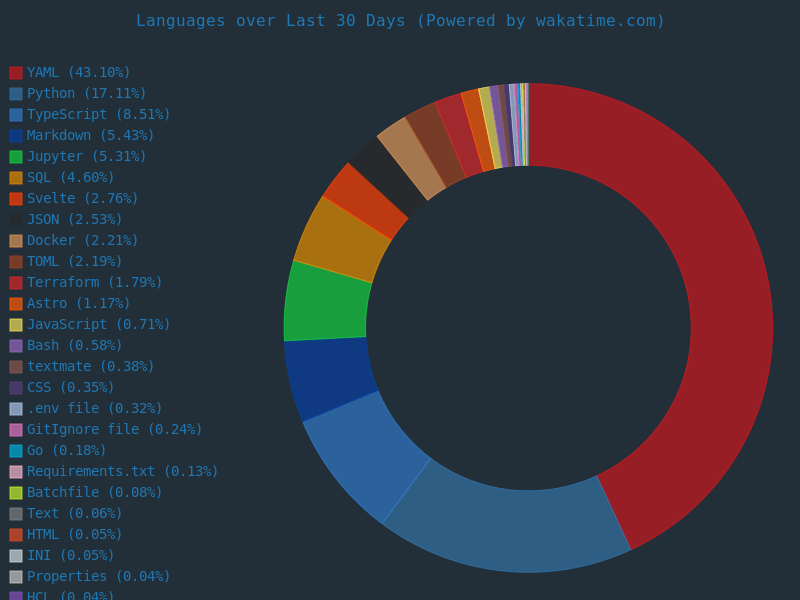800x600 pixels.
Task: Click the 'Markdown (5.43%)' legend text
Action: 90,135
